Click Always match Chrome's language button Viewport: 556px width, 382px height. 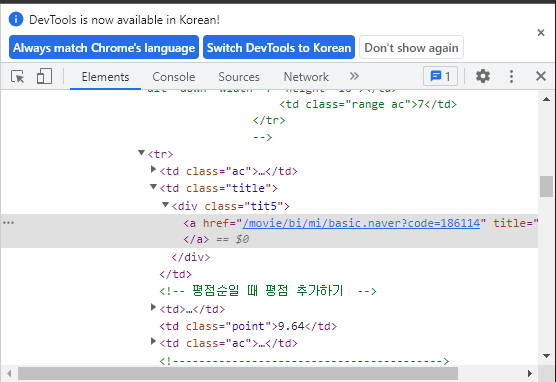pos(104,48)
